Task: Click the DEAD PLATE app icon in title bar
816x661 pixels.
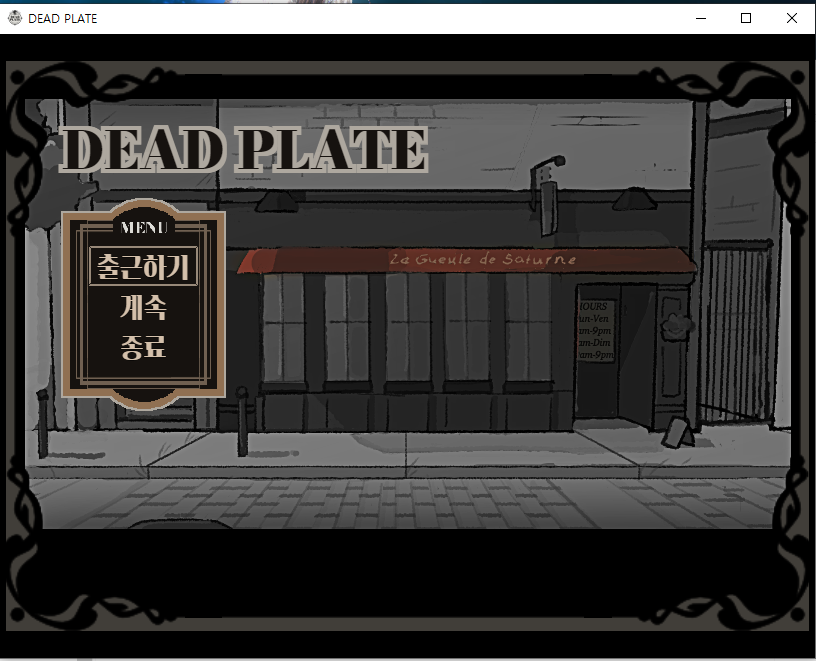Action: coord(15,18)
